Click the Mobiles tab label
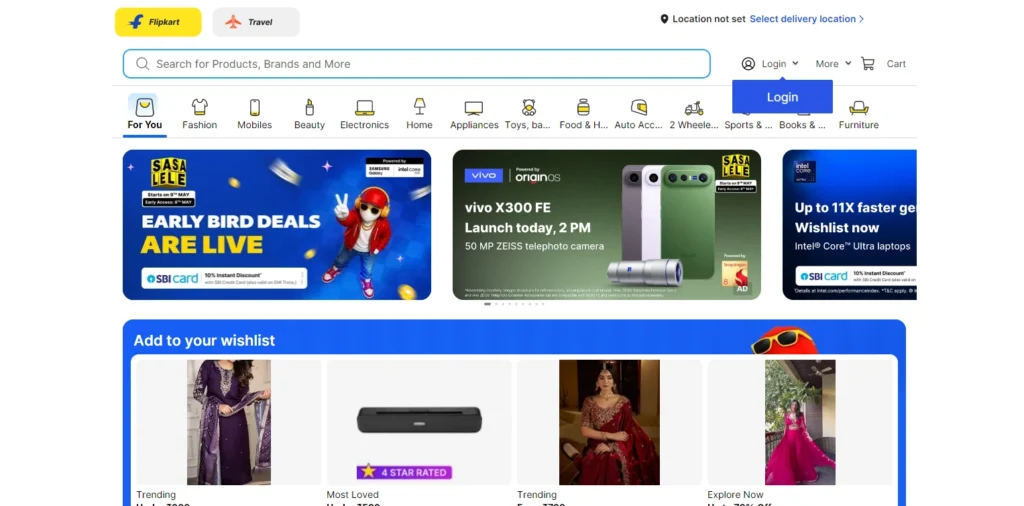The image size is (1024, 506). [x=255, y=125]
